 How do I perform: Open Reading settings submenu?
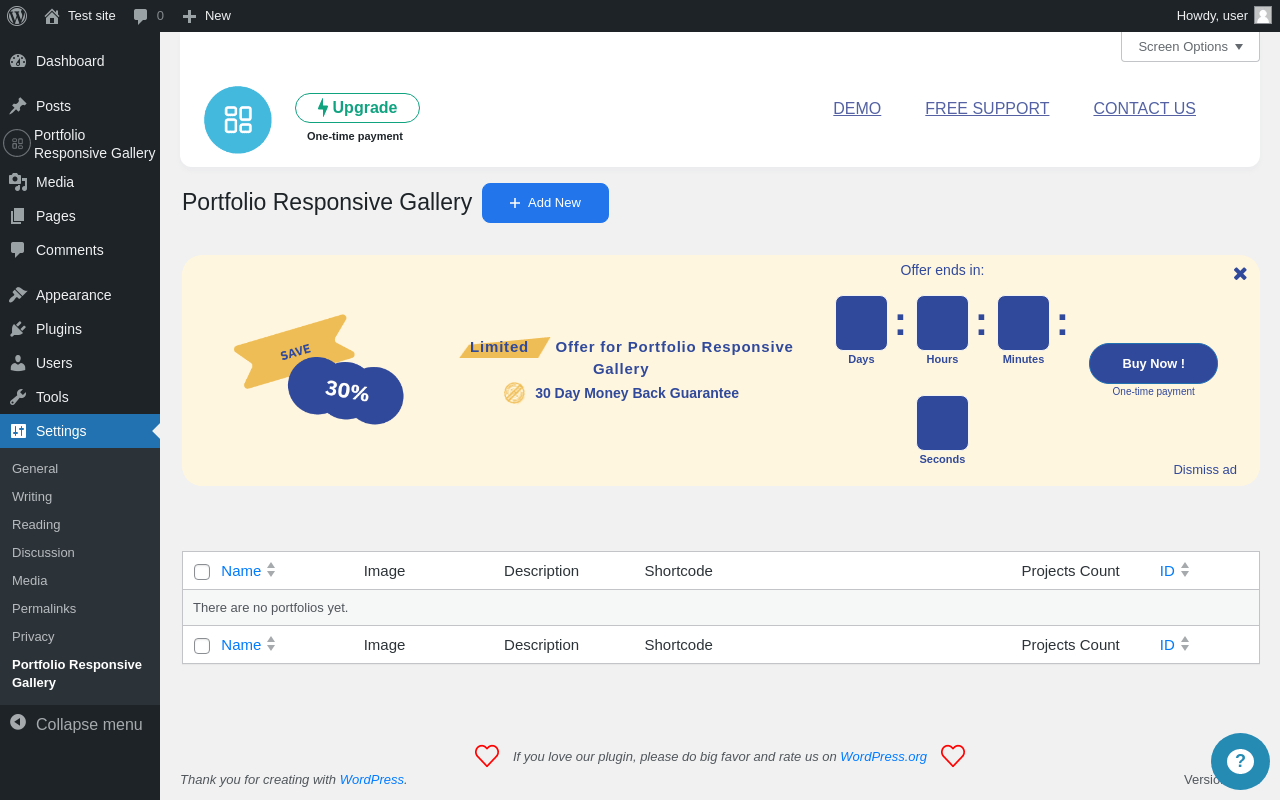tap(36, 524)
